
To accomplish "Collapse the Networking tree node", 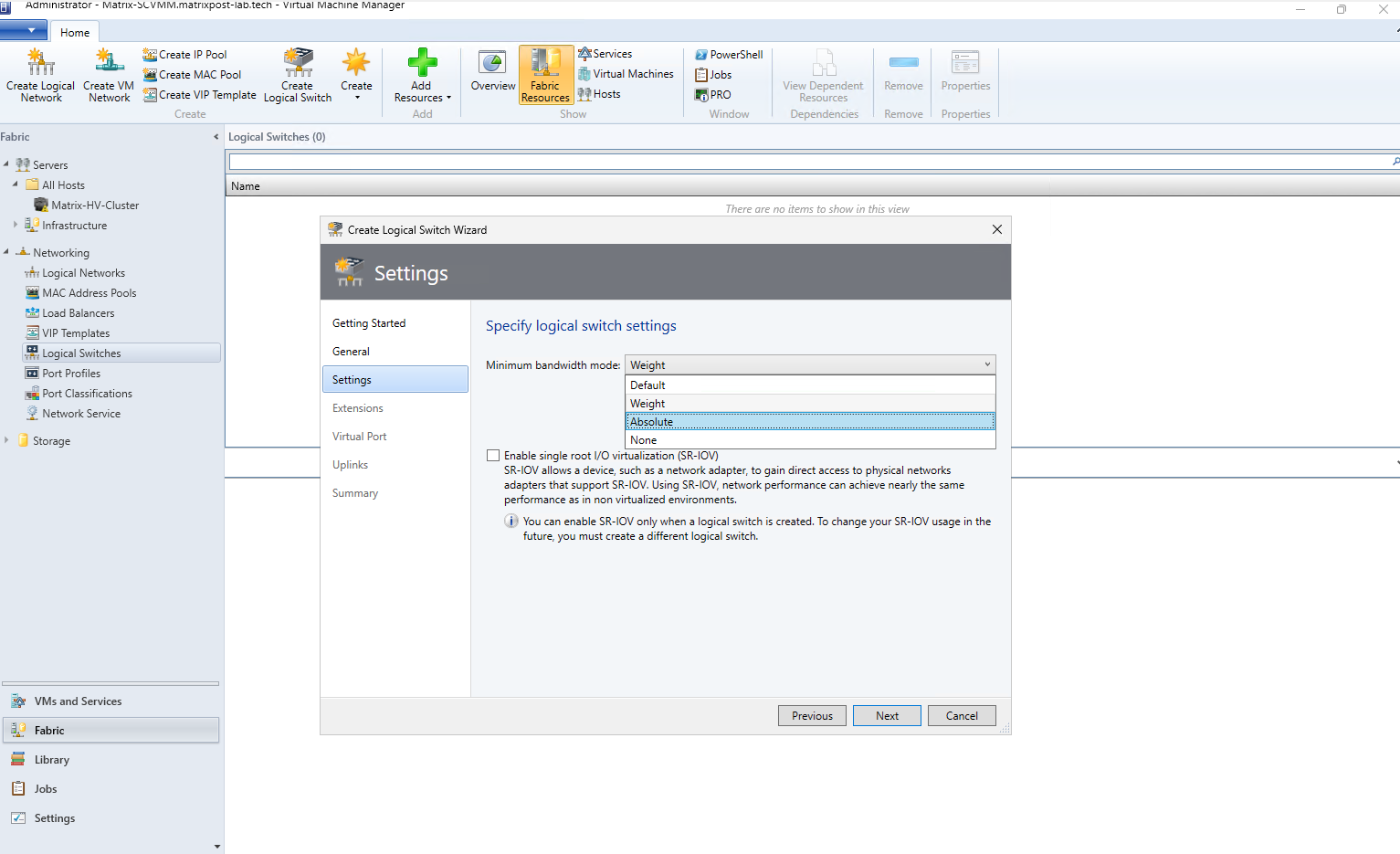I will (x=6, y=252).
